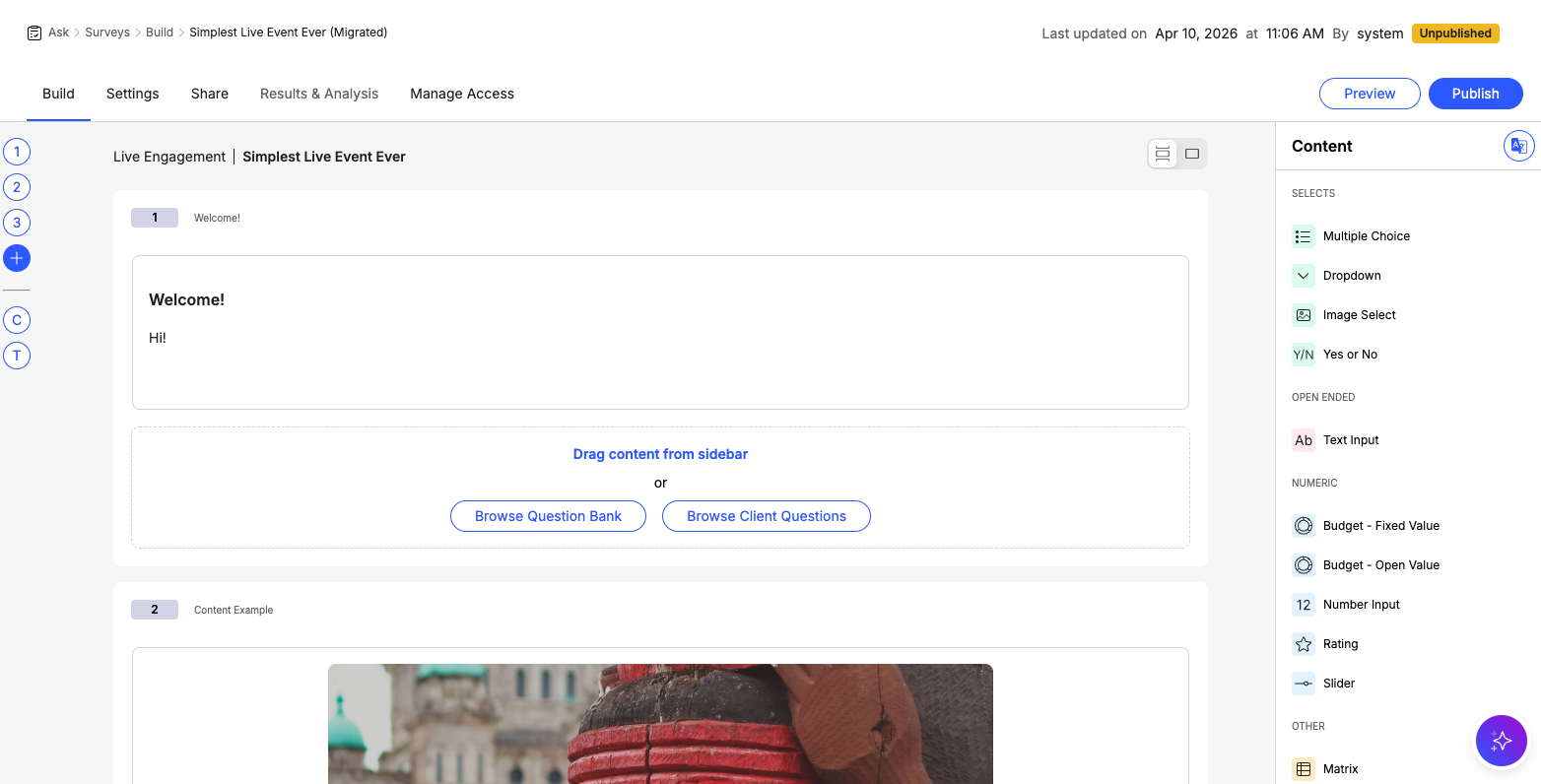Choose the Text Input Ab icon

(1304, 440)
